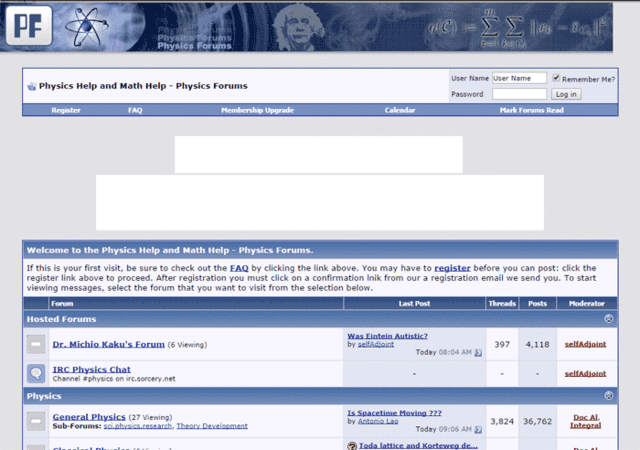Click the 3,824 threads count cell

[502, 421]
